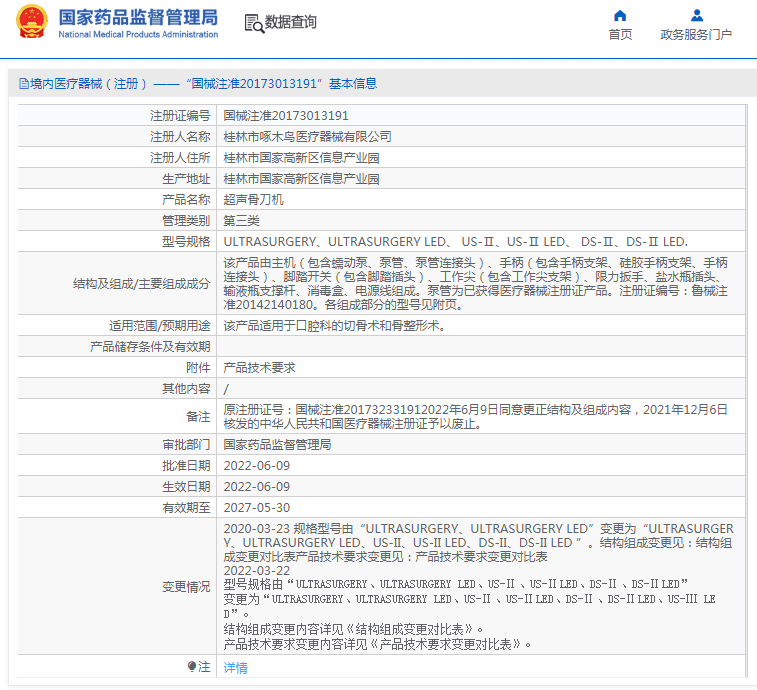Open 政务服务门户 user portal icon
The height and width of the screenshot is (690, 757).
click(x=697, y=15)
